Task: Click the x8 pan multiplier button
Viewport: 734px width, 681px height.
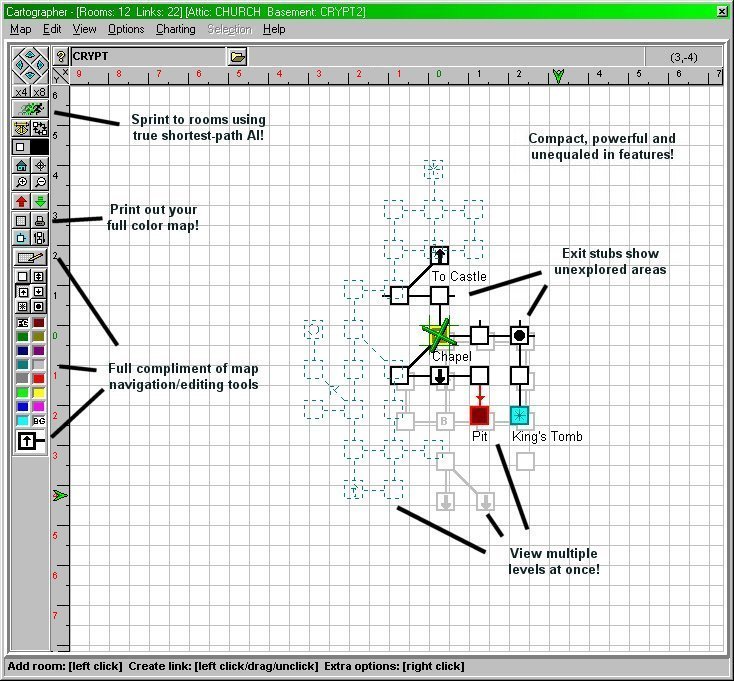Action: tap(40, 92)
